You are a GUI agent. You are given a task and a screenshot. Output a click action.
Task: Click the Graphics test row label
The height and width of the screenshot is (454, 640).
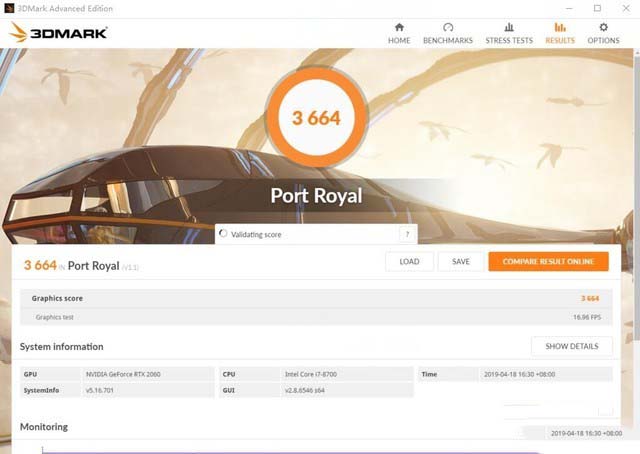pos(54,317)
